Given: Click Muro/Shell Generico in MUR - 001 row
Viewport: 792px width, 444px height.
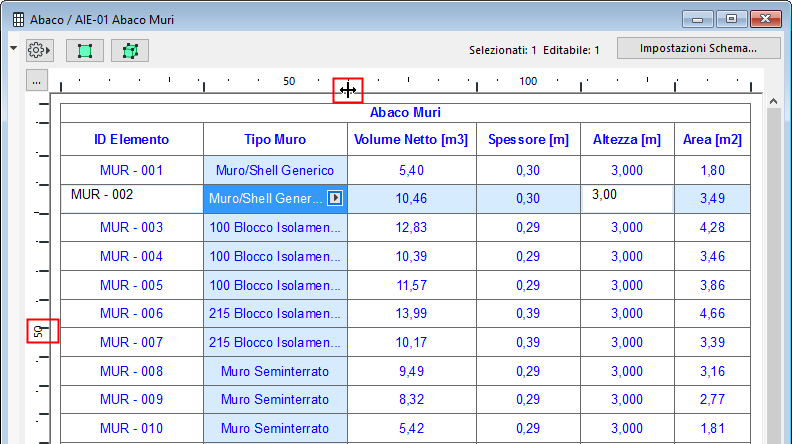Looking at the screenshot, I should click(275, 170).
